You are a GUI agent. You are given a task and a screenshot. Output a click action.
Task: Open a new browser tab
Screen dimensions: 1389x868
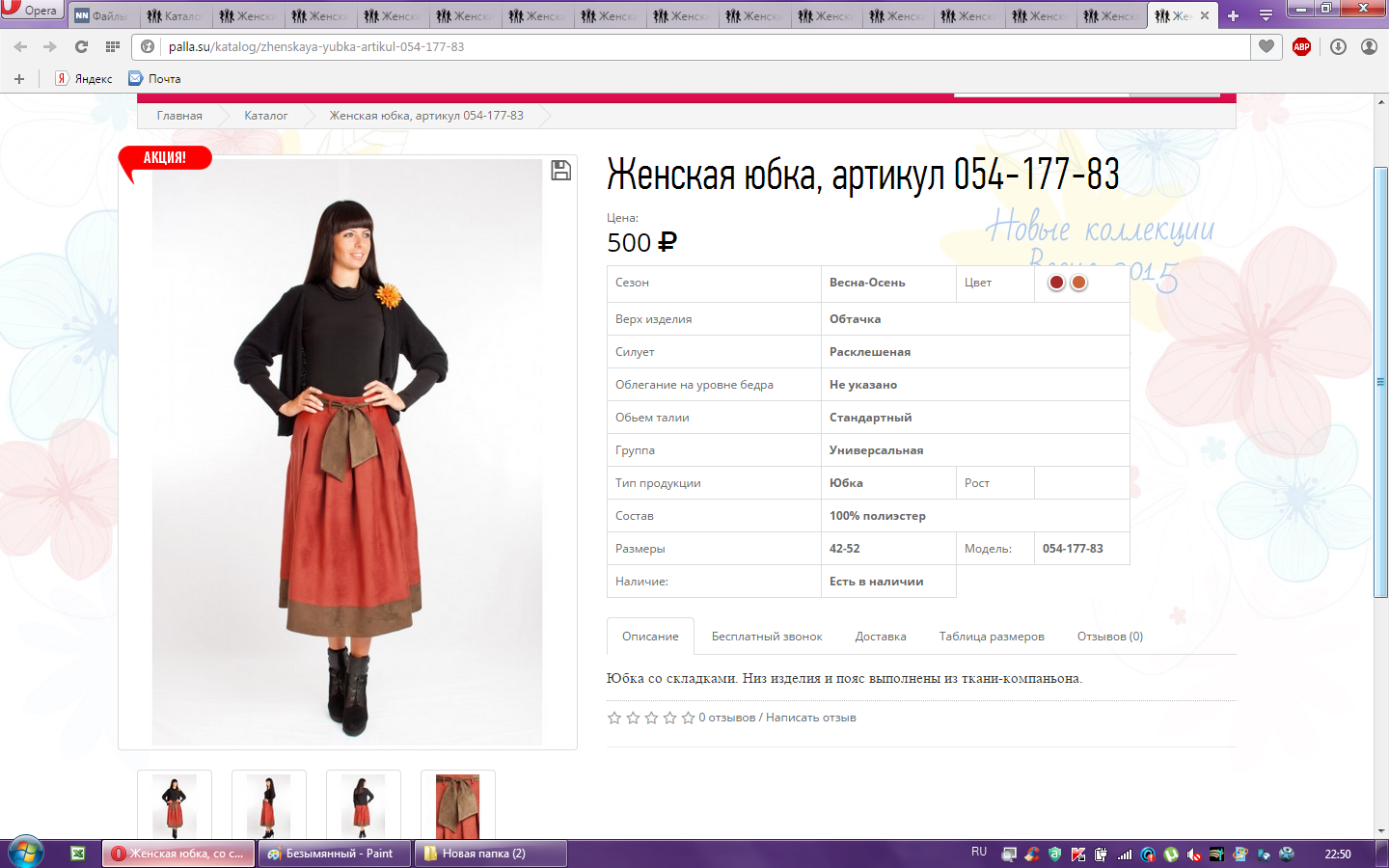pyautogui.click(x=1233, y=15)
